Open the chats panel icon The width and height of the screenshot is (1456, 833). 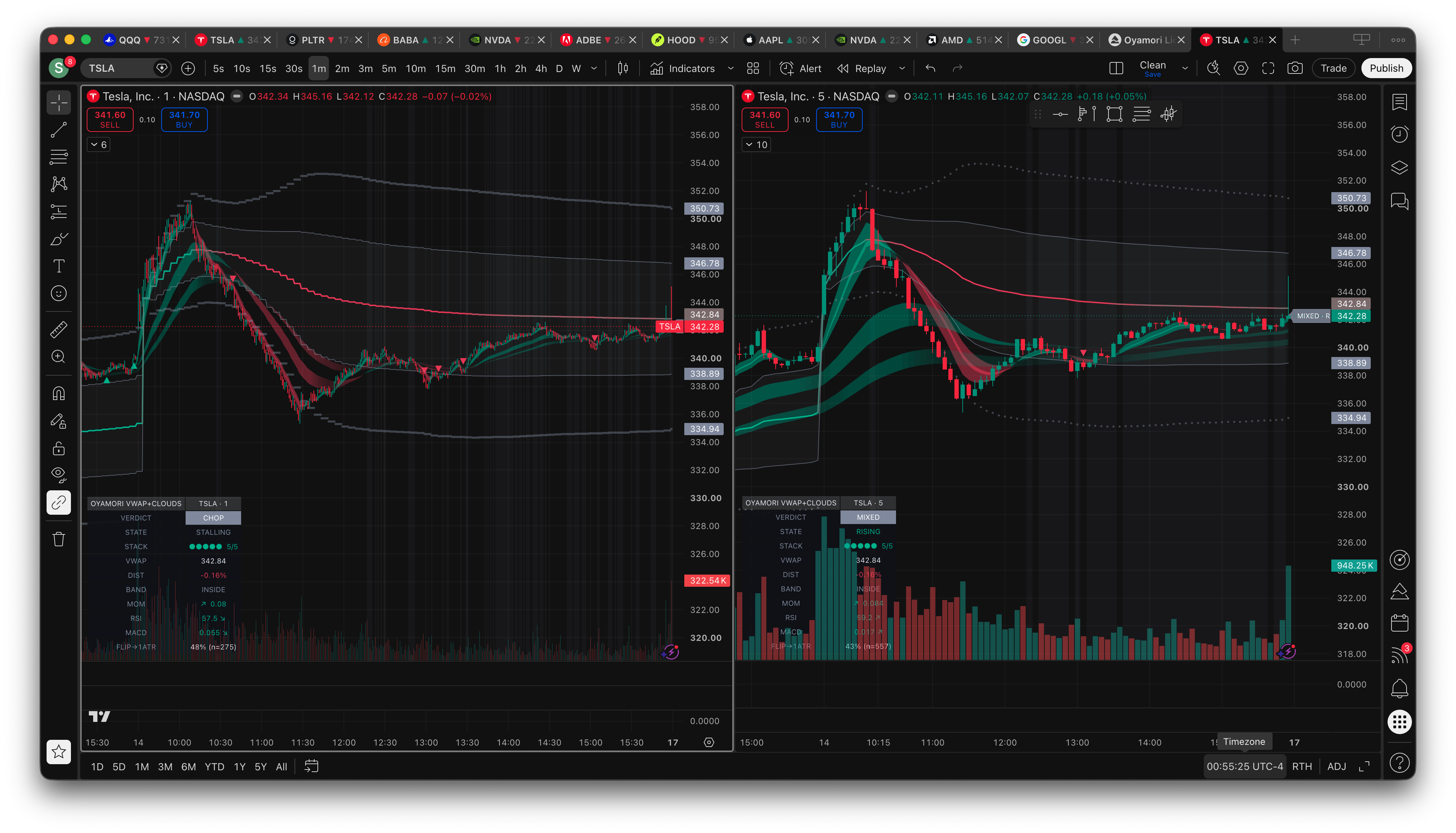click(x=1399, y=201)
